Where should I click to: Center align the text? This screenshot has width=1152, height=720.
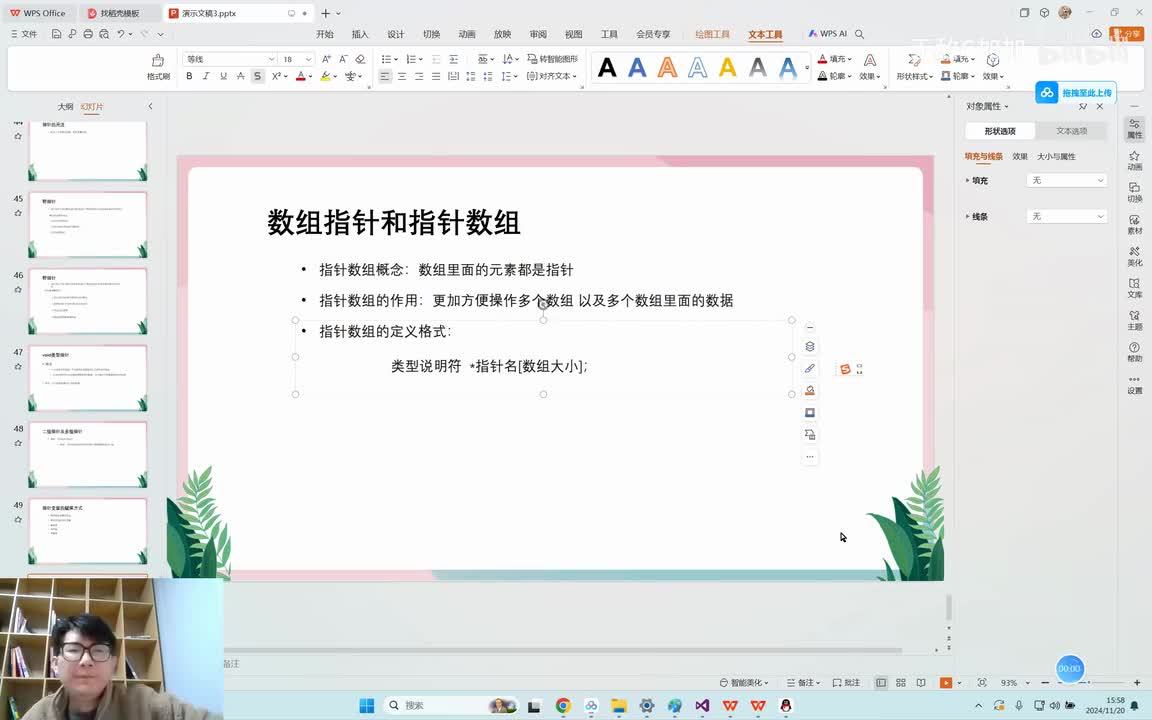402,76
